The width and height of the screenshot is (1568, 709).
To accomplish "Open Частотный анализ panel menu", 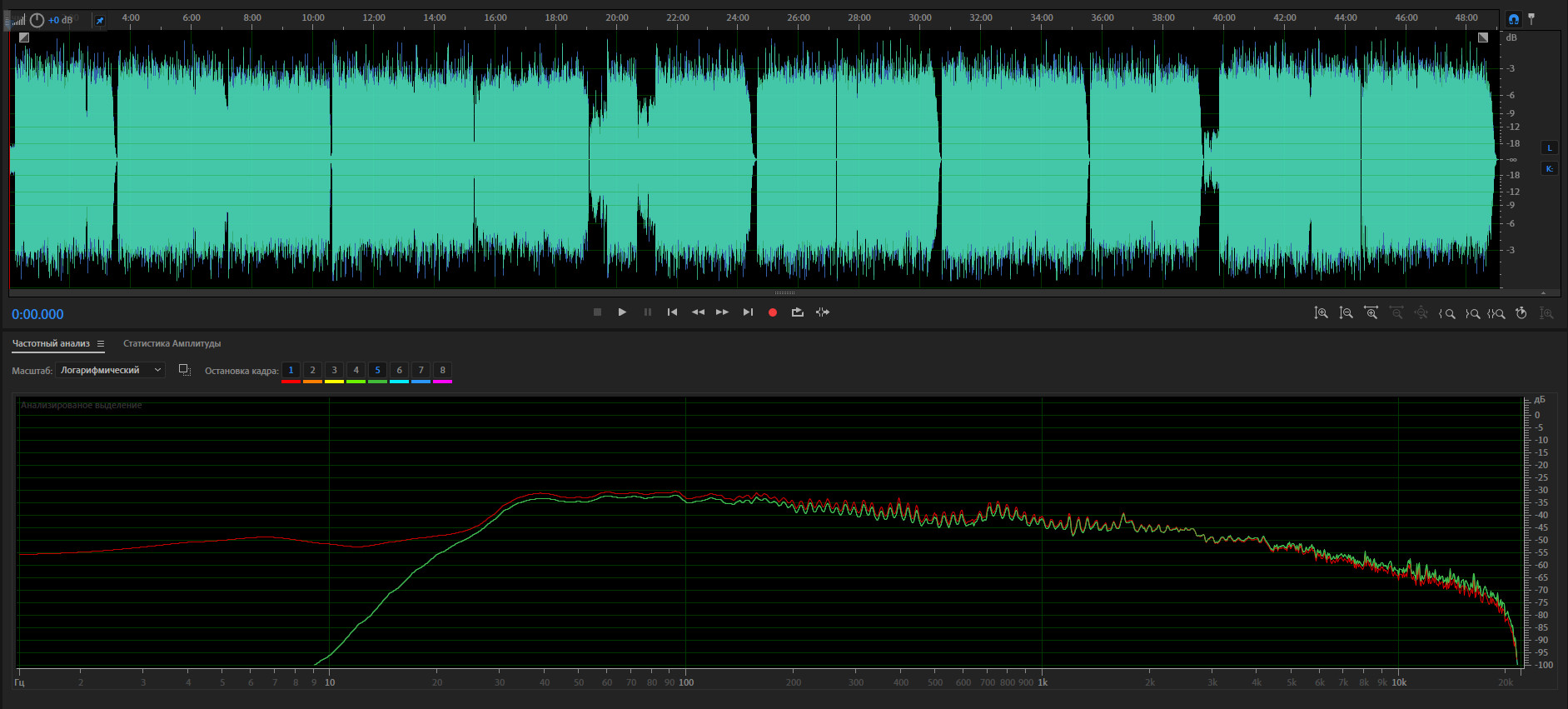I will (101, 344).
